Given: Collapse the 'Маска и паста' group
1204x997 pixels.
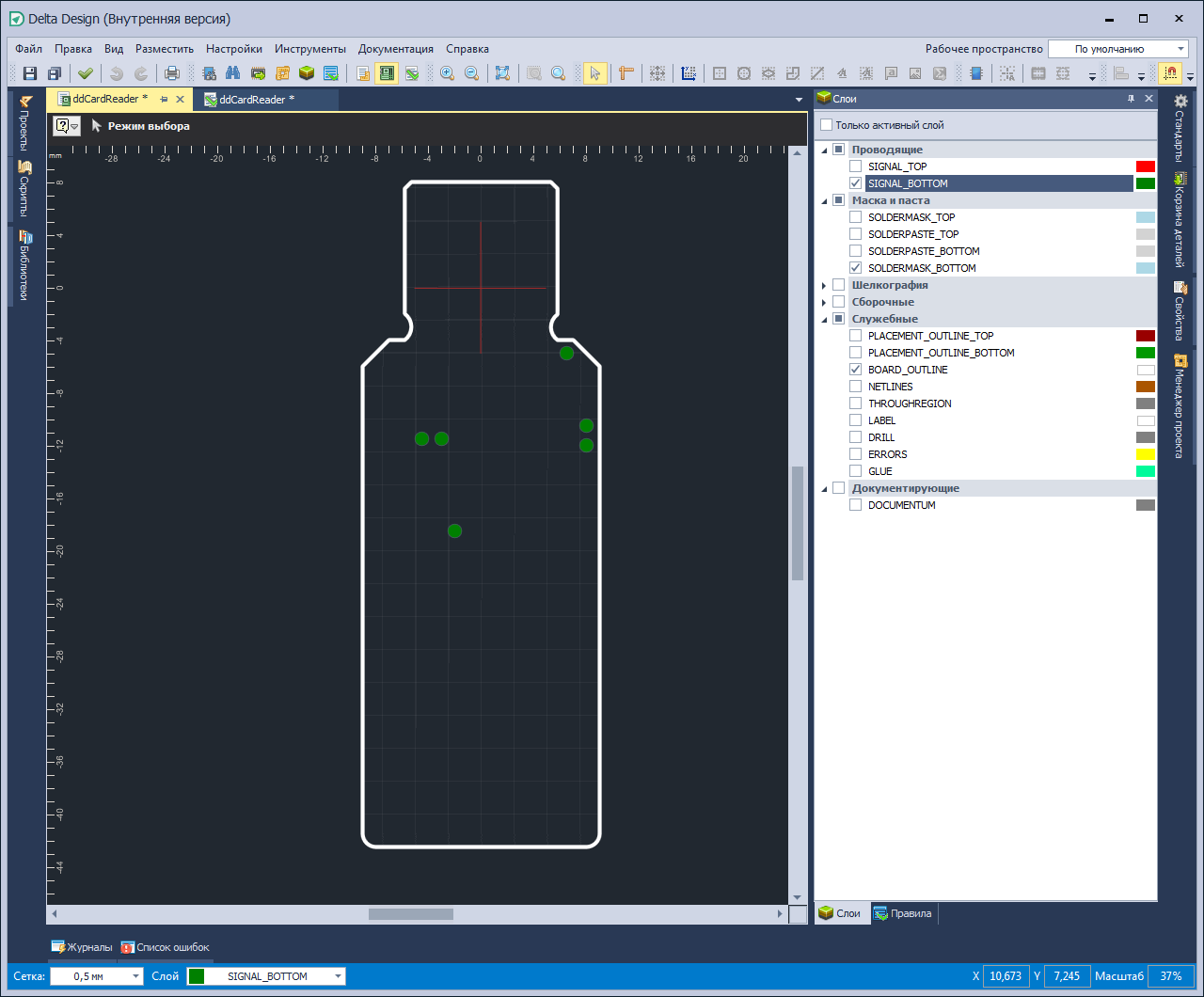Looking at the screenshot, I should (x=825, y=200).
